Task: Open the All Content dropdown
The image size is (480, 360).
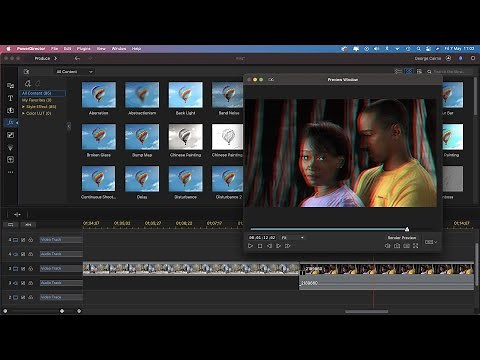Action: pyautogui.click(x=74, y=71)
